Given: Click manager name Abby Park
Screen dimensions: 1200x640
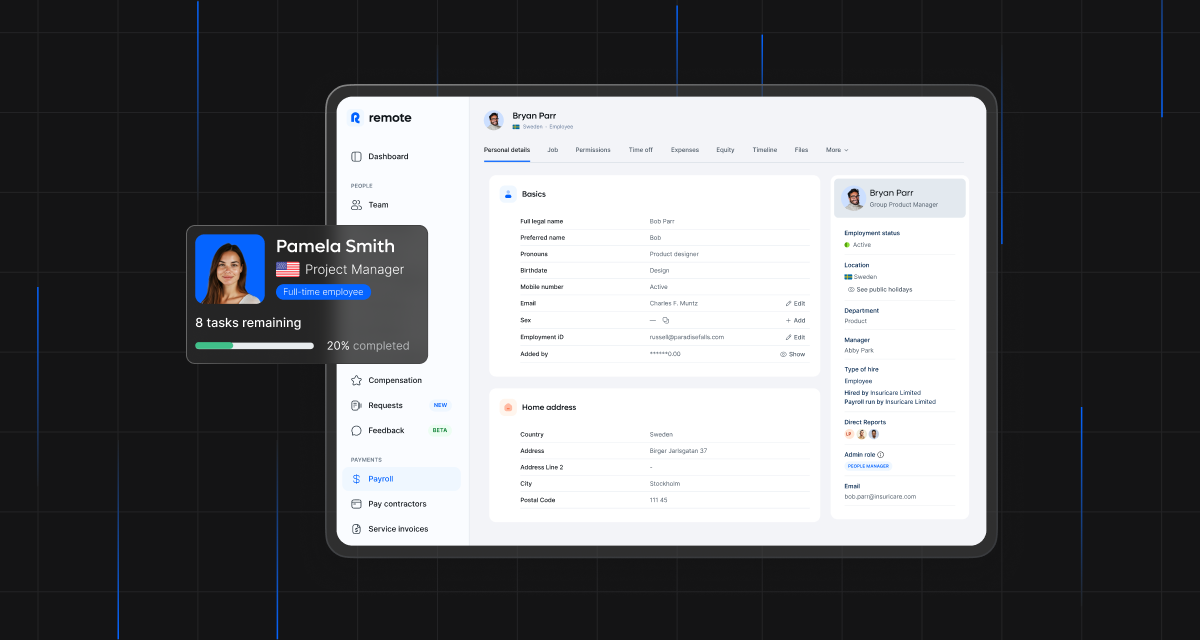Looking at the screenshot, I should click(x=859, y=351).
